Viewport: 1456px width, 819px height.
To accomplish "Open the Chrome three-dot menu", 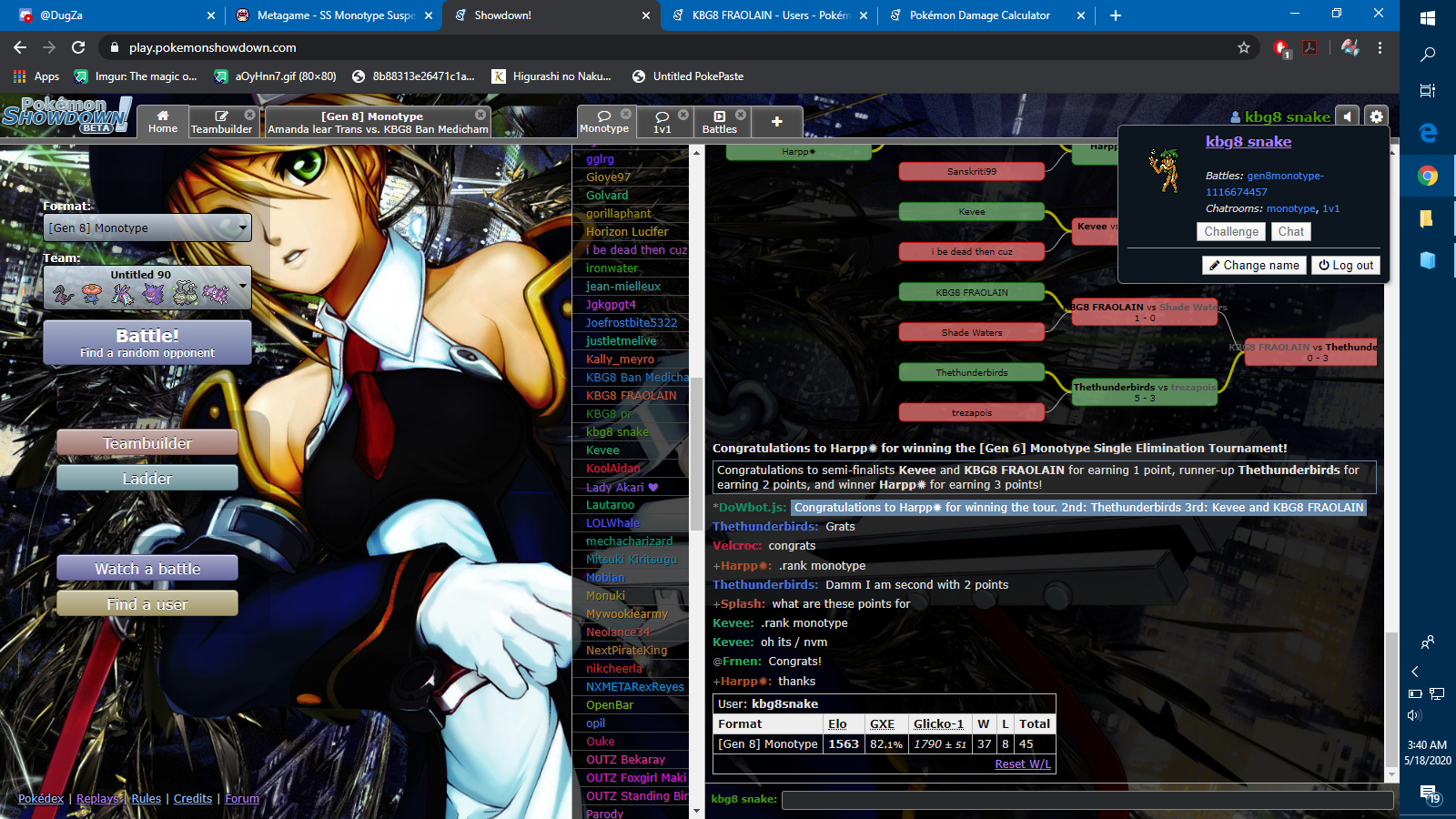I will pos(1380,47).
